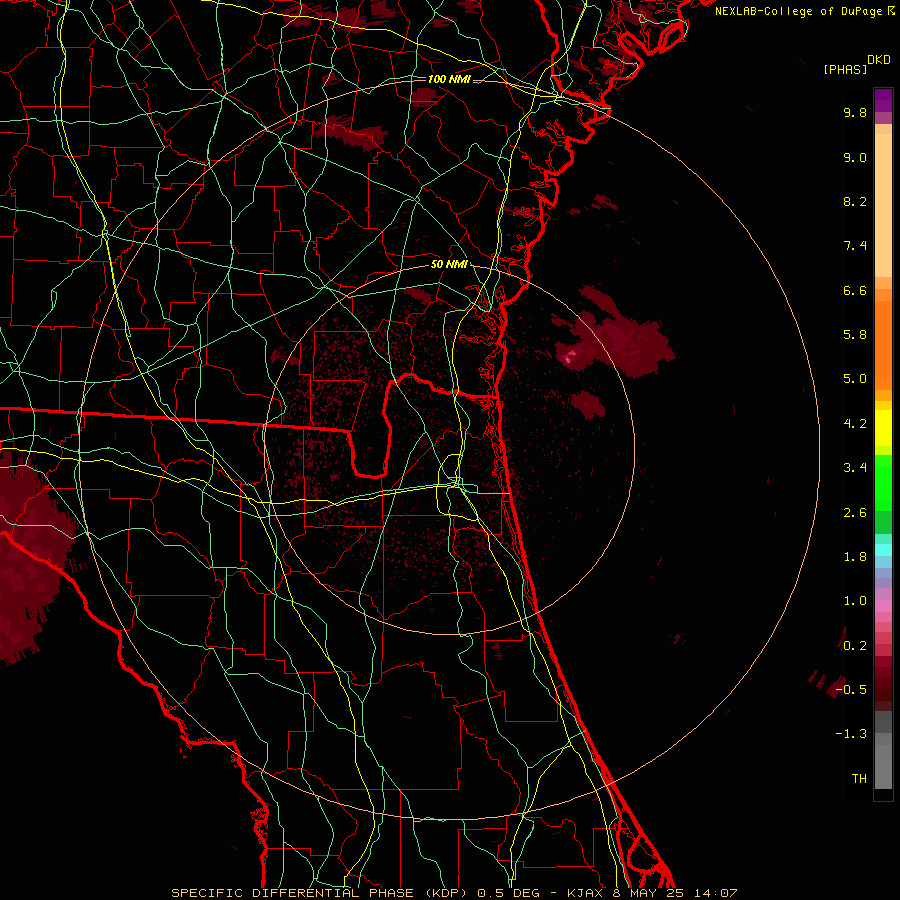Click the gray TH segment of color bar
Image resolution: width=900 pixels, height=900 pixels.
pyautogui.click(x=883, y=766)
